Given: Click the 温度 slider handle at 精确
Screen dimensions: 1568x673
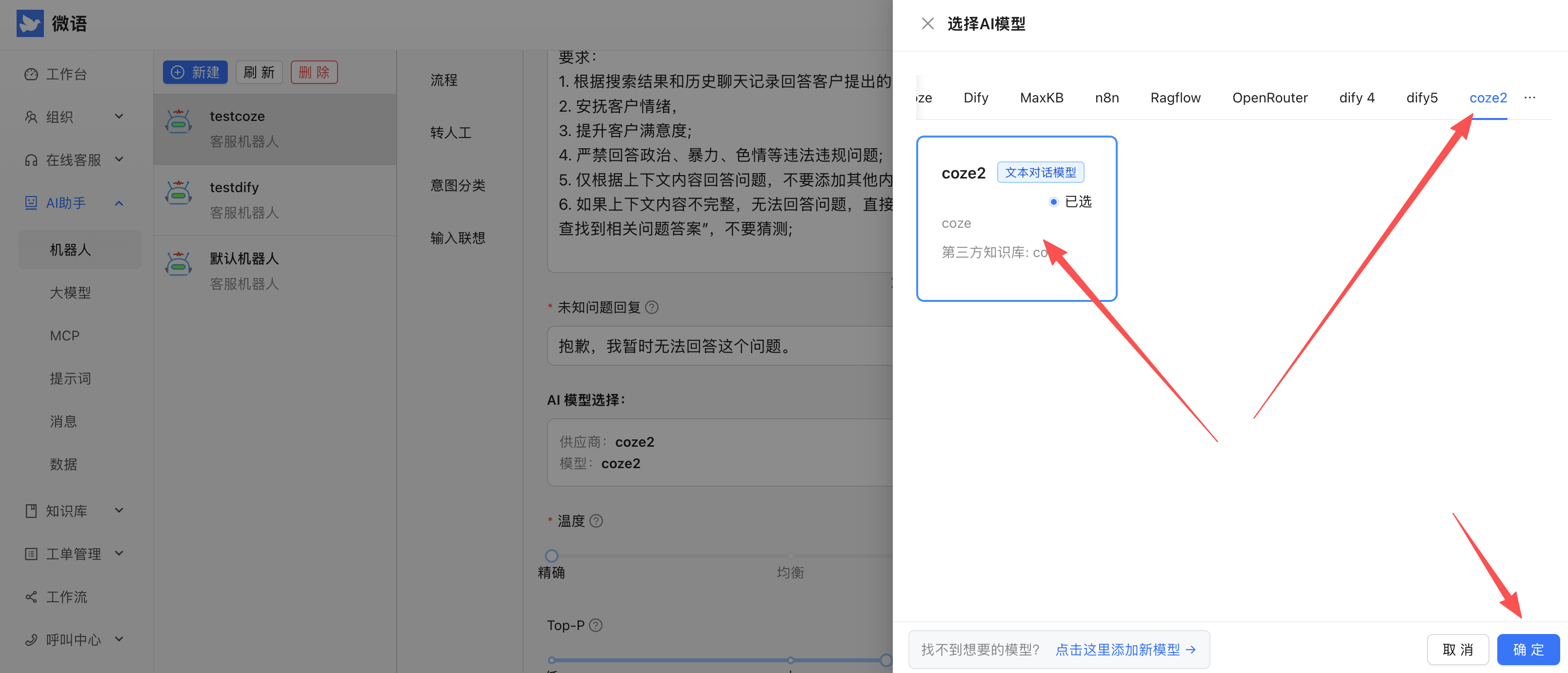Looking at the screenshot, I should point(551,555).
